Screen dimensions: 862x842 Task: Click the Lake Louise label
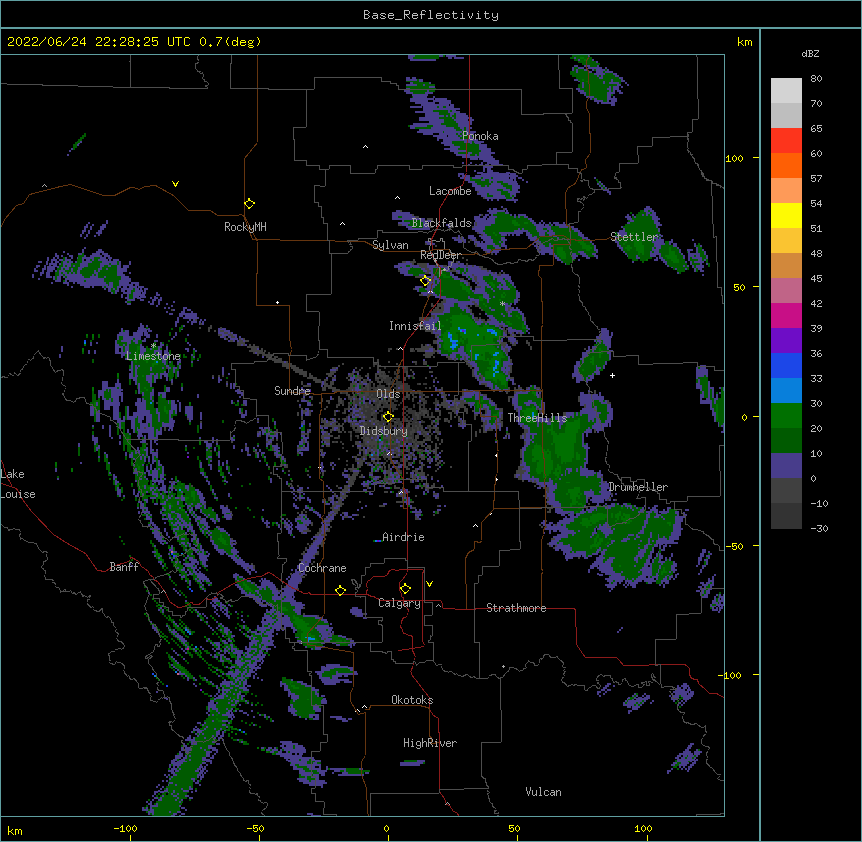click(x=18, y=484)
